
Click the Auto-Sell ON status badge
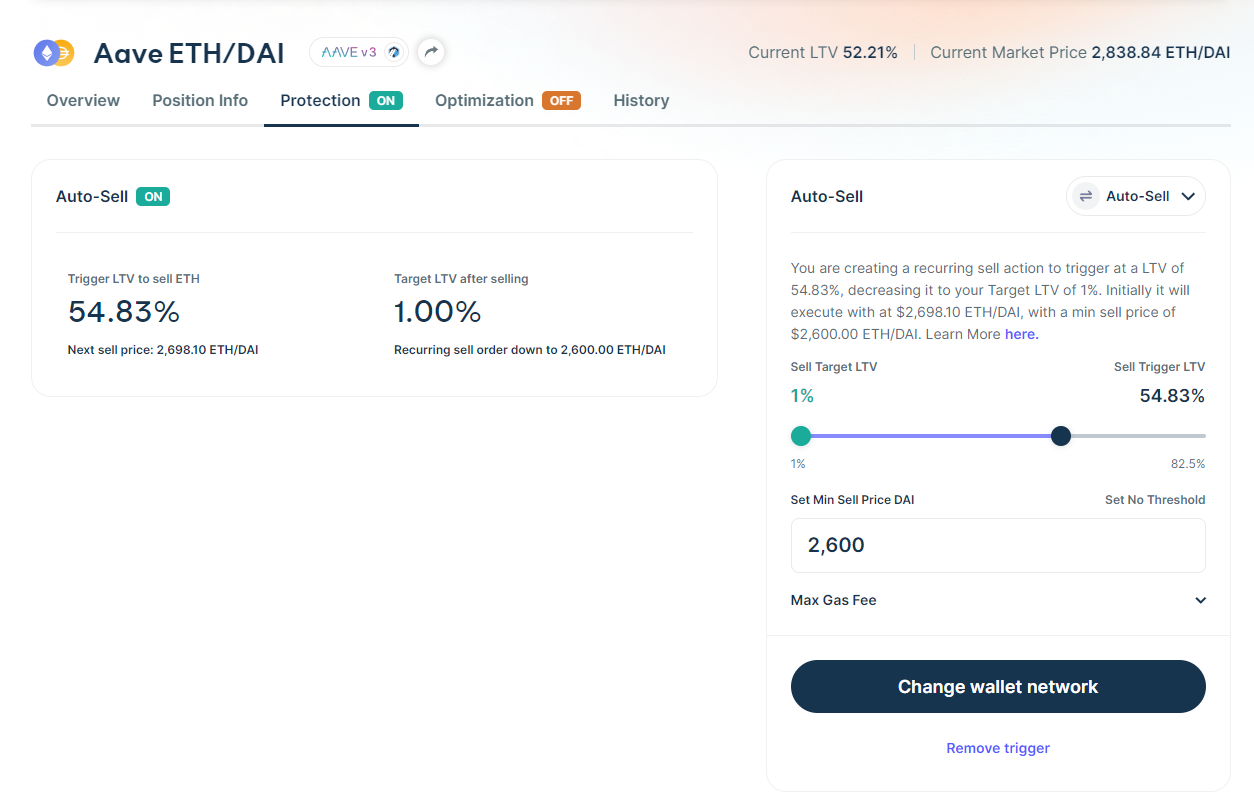[153, 196]
